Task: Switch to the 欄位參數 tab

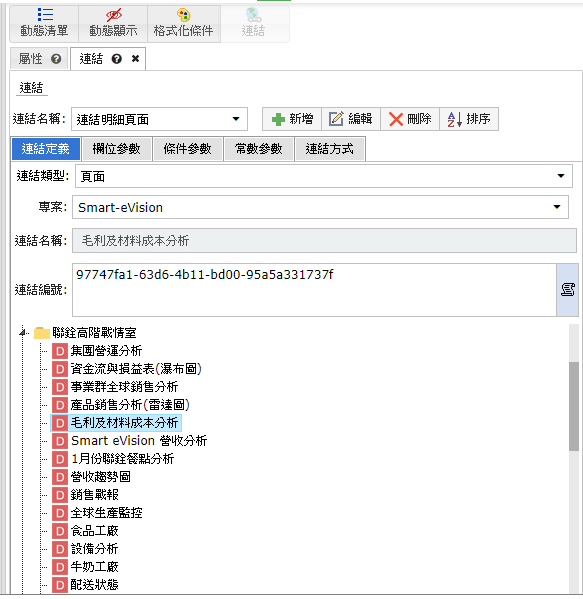Action: [117, 149]
